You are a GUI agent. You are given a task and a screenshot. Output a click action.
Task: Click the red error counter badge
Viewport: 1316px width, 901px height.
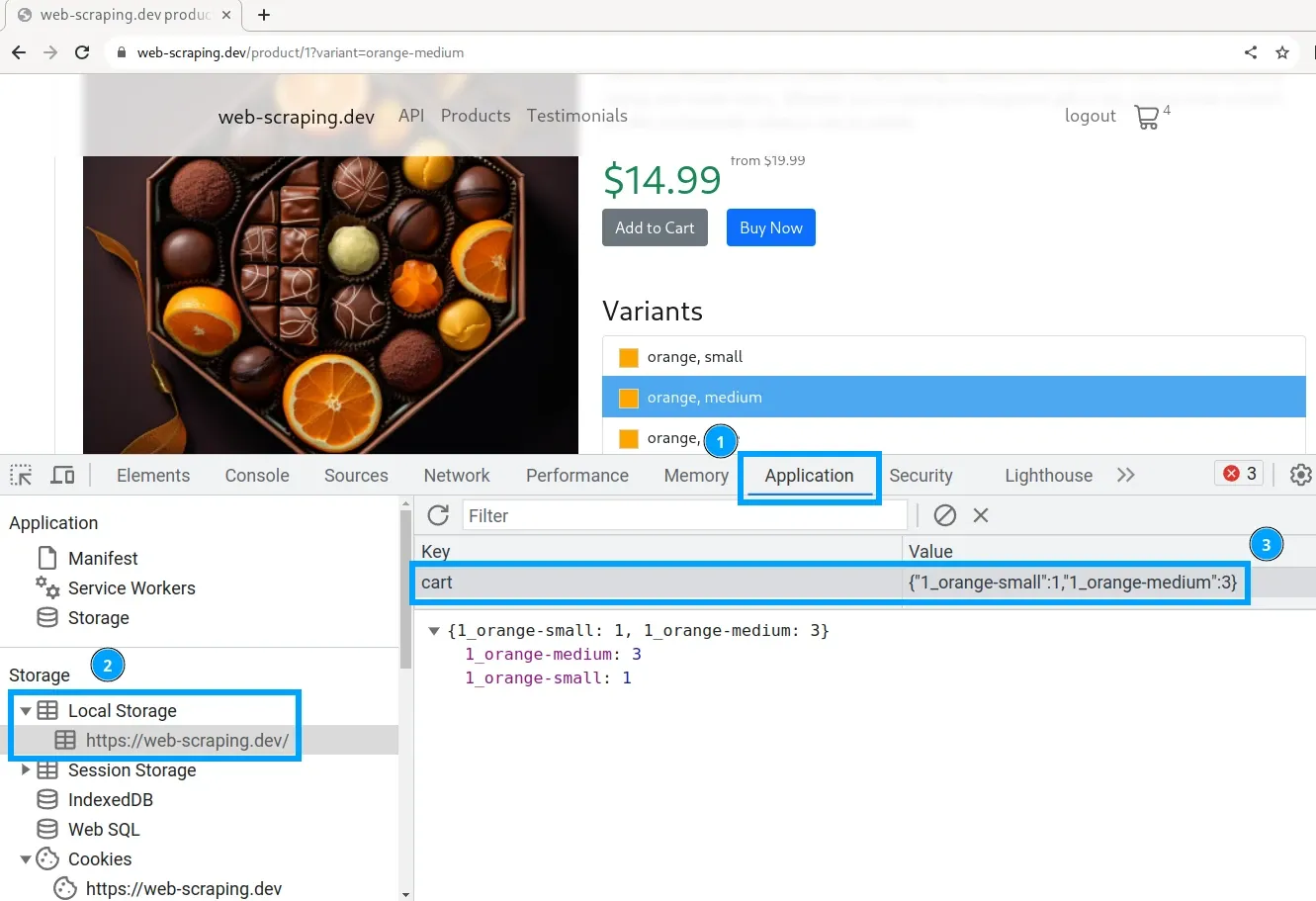click(1238, 473)
